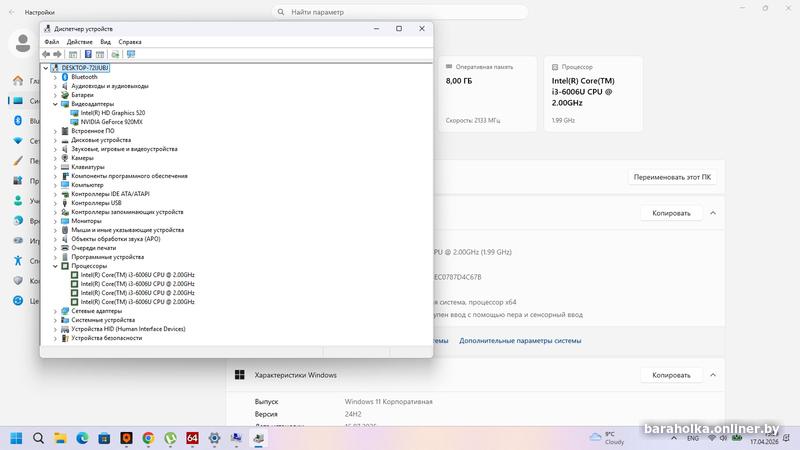
Task: Select Системные устройства tree item
Action: point(103,320)
